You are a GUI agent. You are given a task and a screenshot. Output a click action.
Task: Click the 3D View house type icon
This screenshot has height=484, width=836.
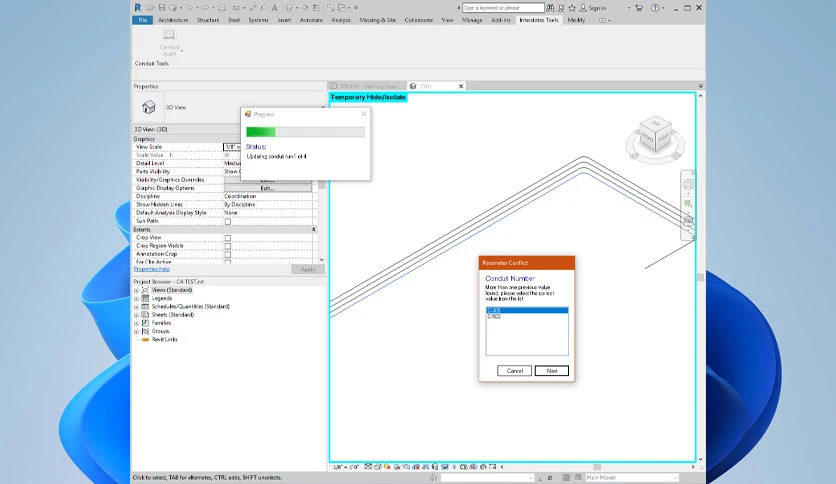pos(149,107)
